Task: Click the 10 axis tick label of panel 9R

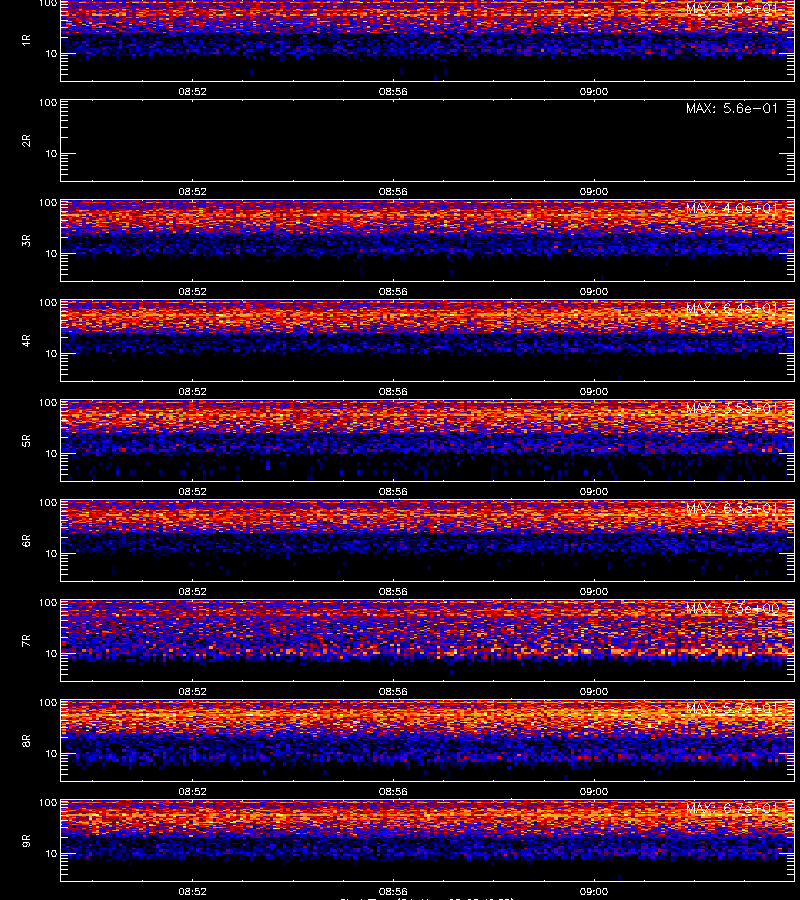Action: [51, 854]
